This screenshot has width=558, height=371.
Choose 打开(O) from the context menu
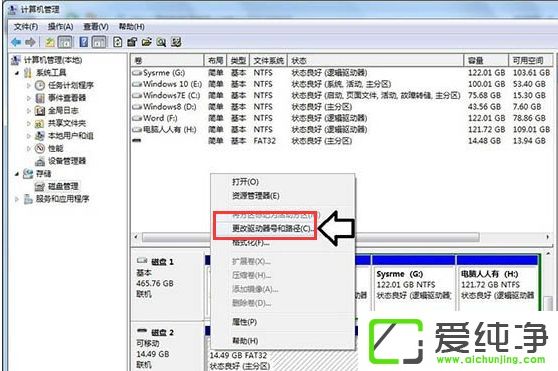tap(246, 182)
